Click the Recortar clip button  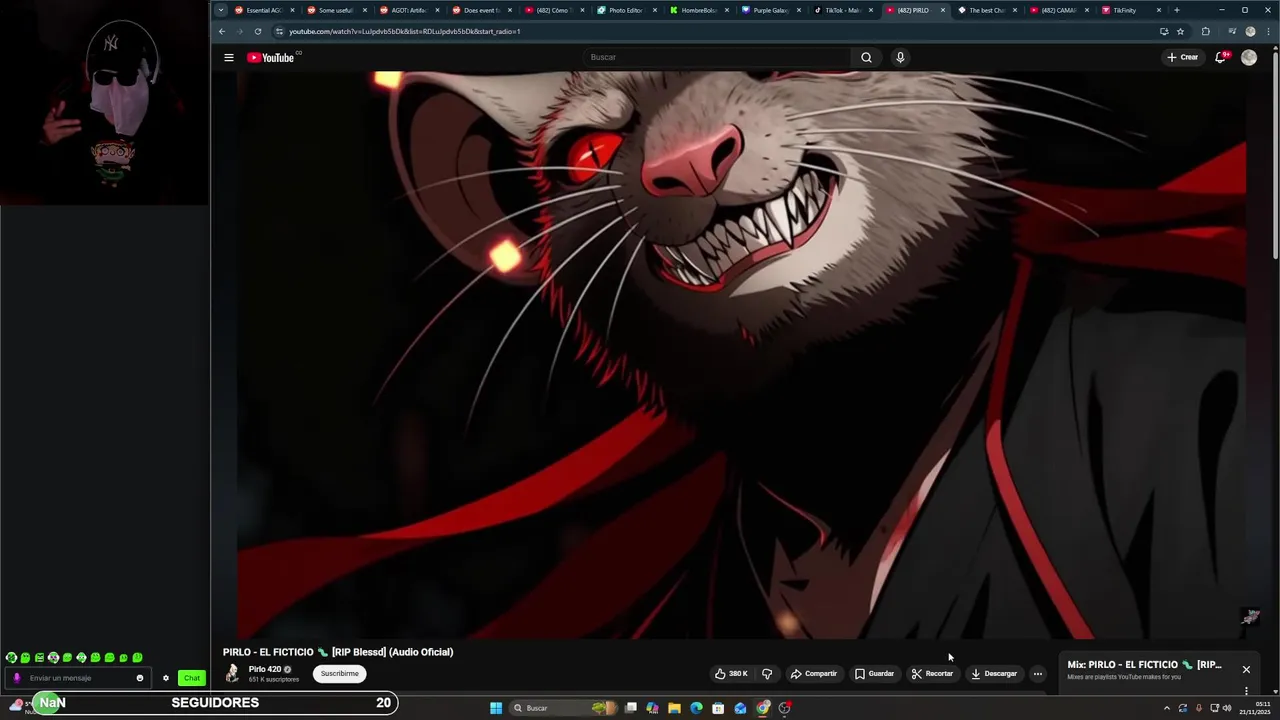[932, 673]
